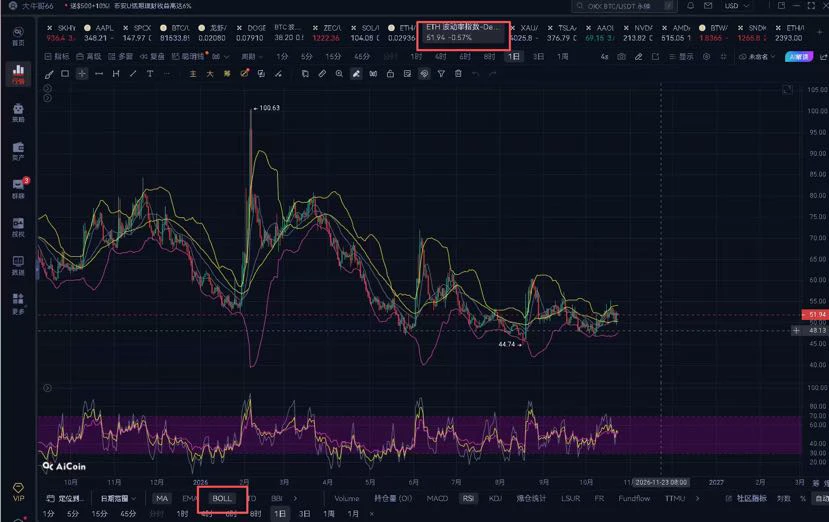The height and width of the screenshot is (522, 829).
Task: Click the 定位到 locate button
Action: coord(65,498)
